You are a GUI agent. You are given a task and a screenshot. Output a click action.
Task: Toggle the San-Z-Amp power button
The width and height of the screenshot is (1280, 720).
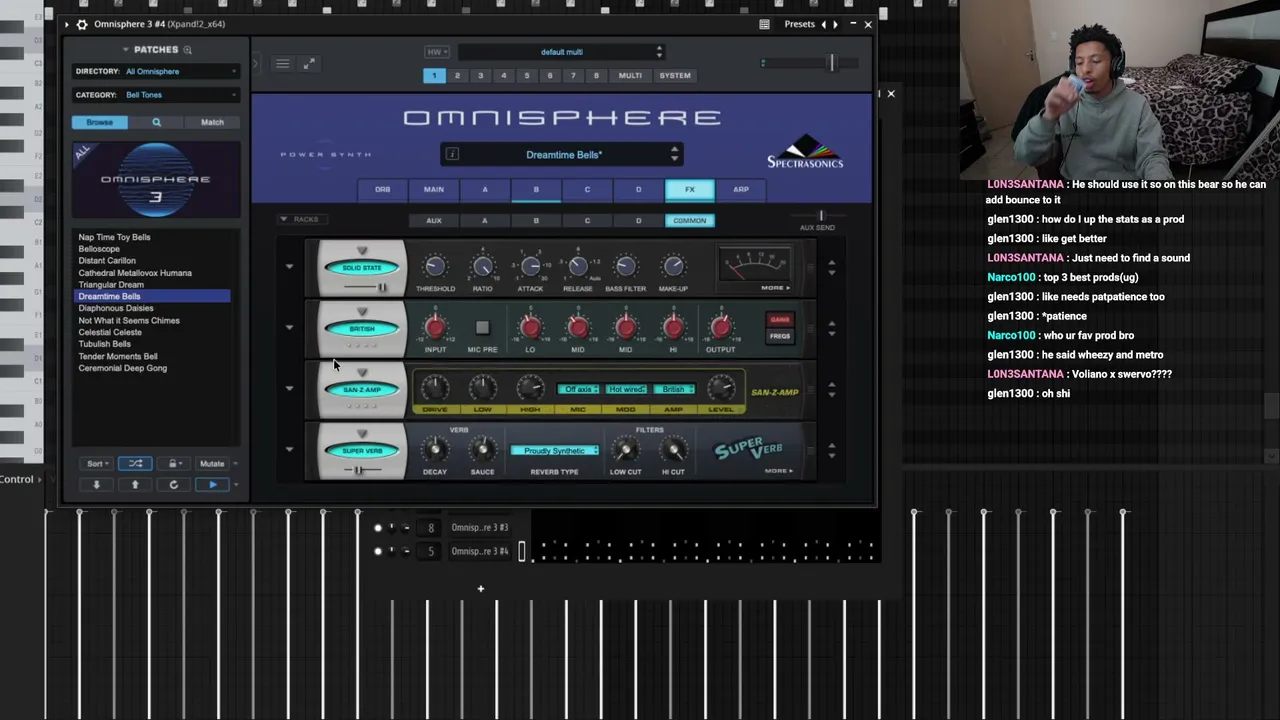point(362,390)
